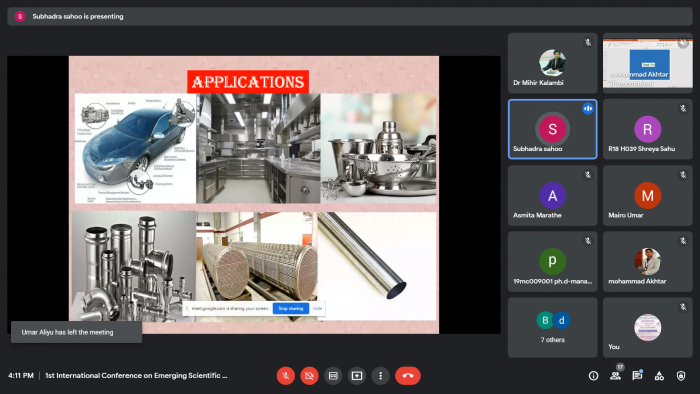Click Stop sharing button
Image resolution: width=700 pixels, height=394 pixels.
(x=291, y=308)
